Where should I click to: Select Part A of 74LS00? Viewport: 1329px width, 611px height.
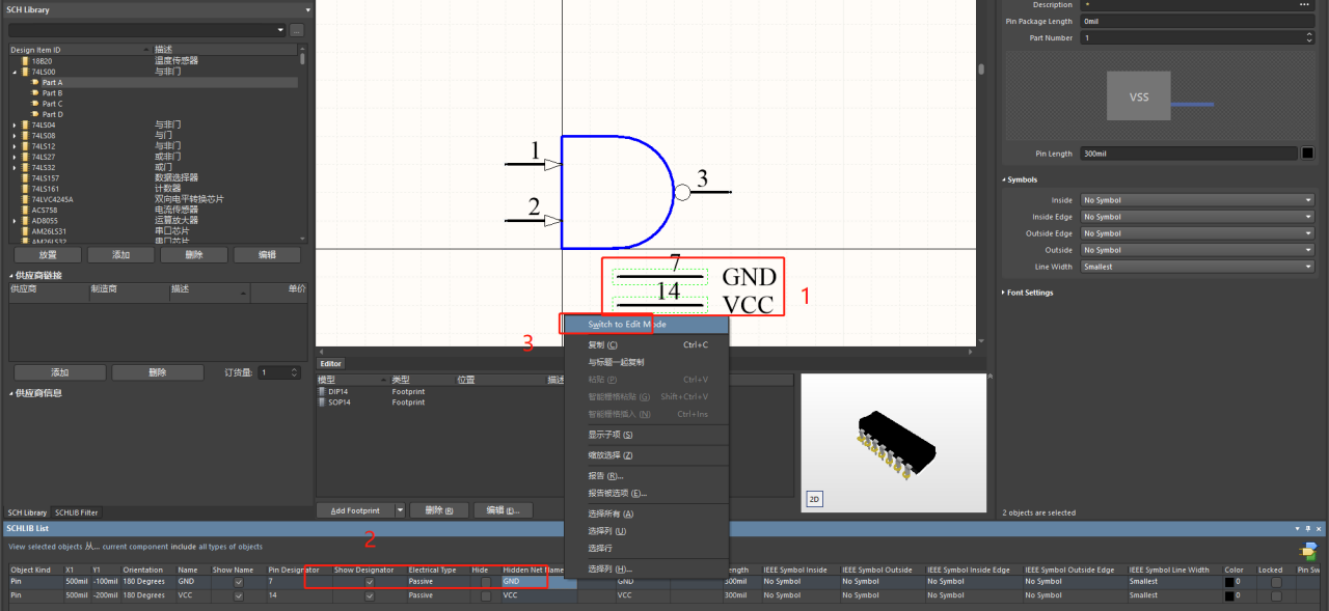click(52, 82)
